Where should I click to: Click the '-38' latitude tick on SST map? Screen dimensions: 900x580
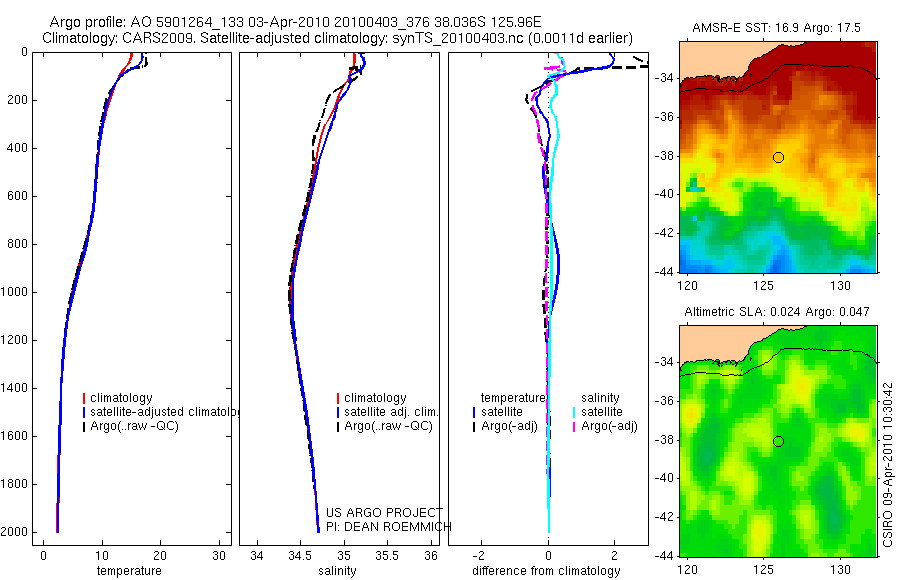[x=664, y=156]
